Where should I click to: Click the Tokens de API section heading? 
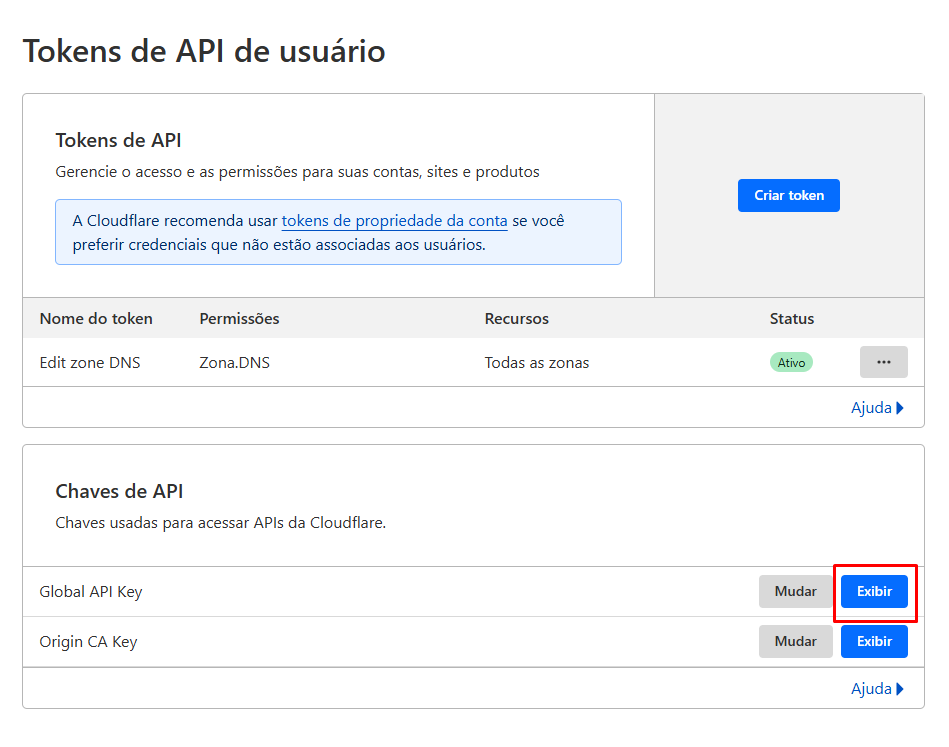[x=118, y=140]
